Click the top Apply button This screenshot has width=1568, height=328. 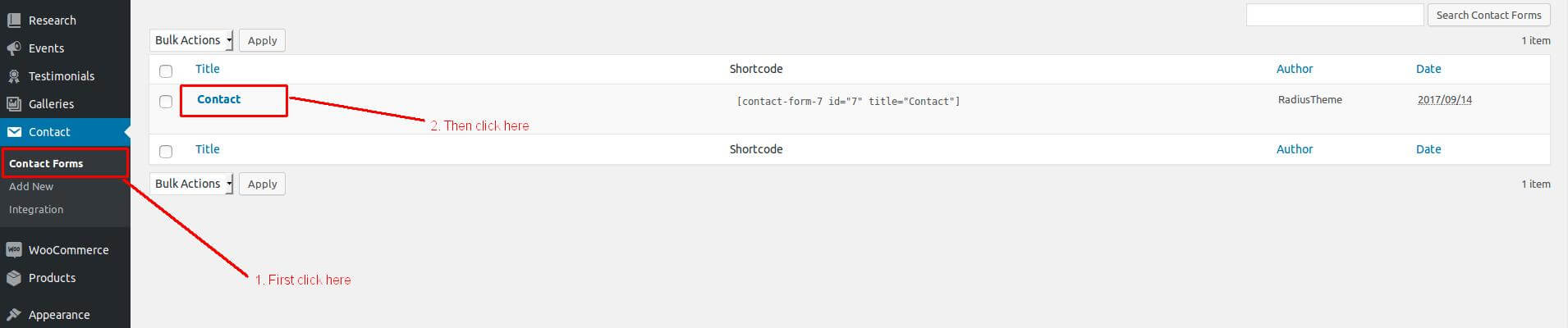click(262, 40)
